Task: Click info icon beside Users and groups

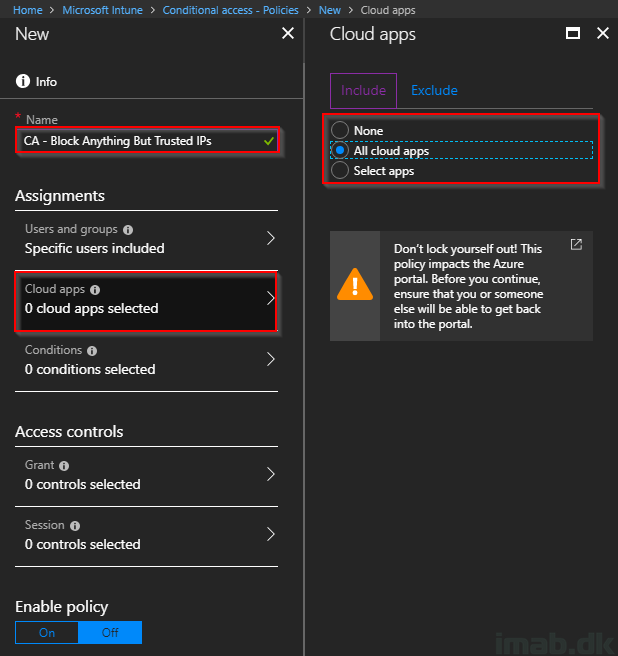Action: (x=128, y=230)
